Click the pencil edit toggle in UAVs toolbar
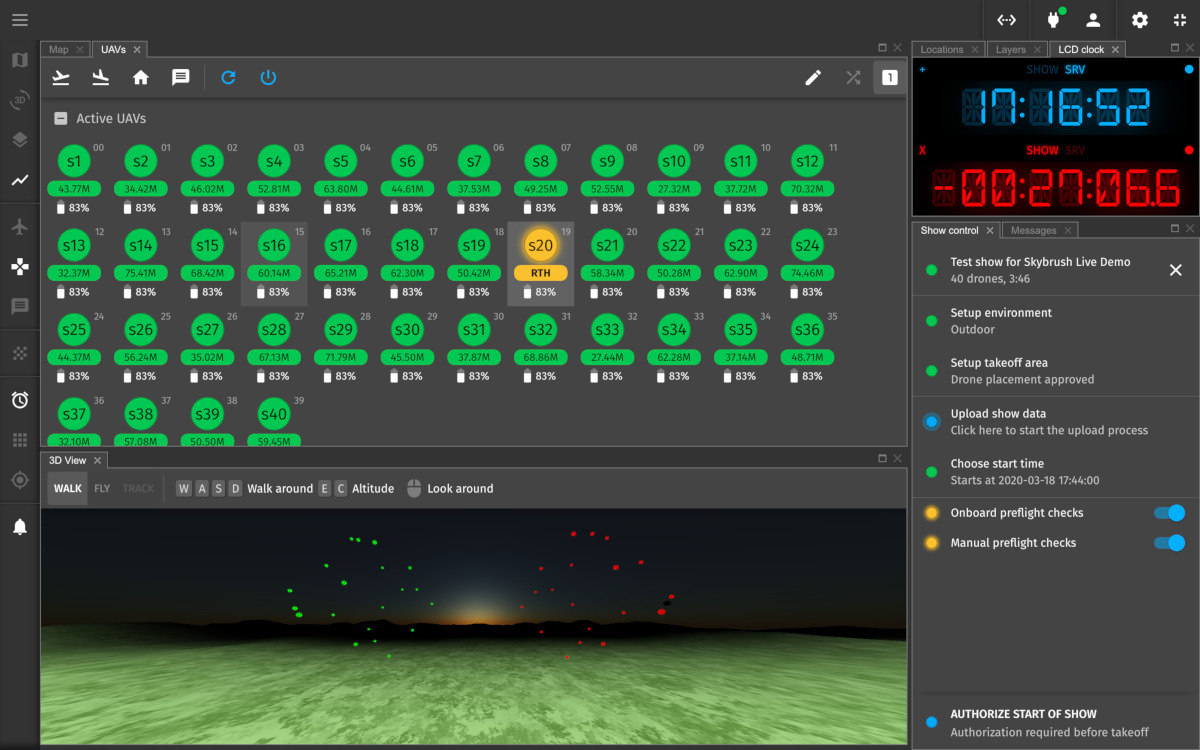This screenshot has height=750, width=1200. point(813,77)
